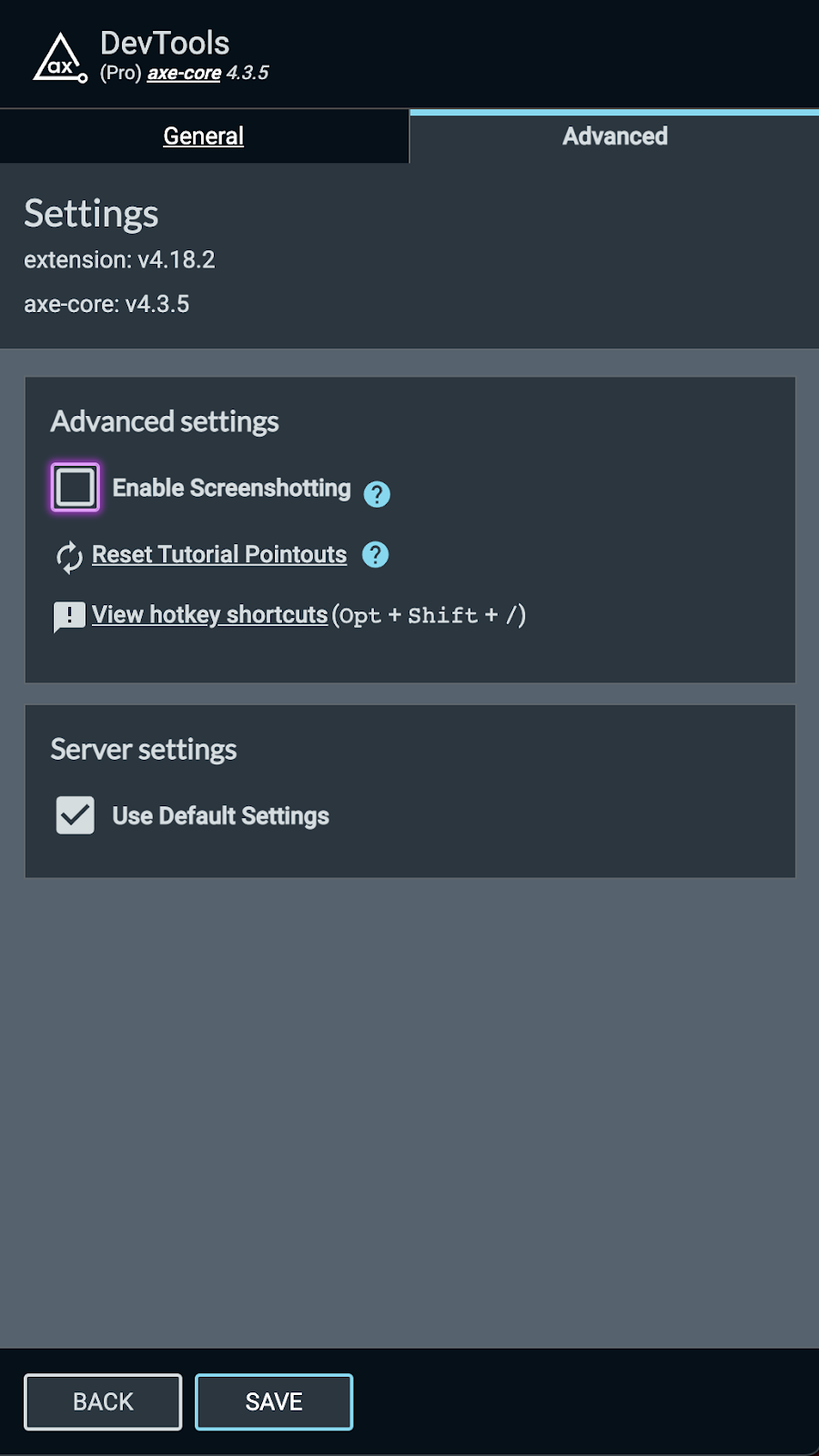This screenshot has width=819, height=1456.
Task: Select the Advanced tab
Action: (x=615, y=136)
